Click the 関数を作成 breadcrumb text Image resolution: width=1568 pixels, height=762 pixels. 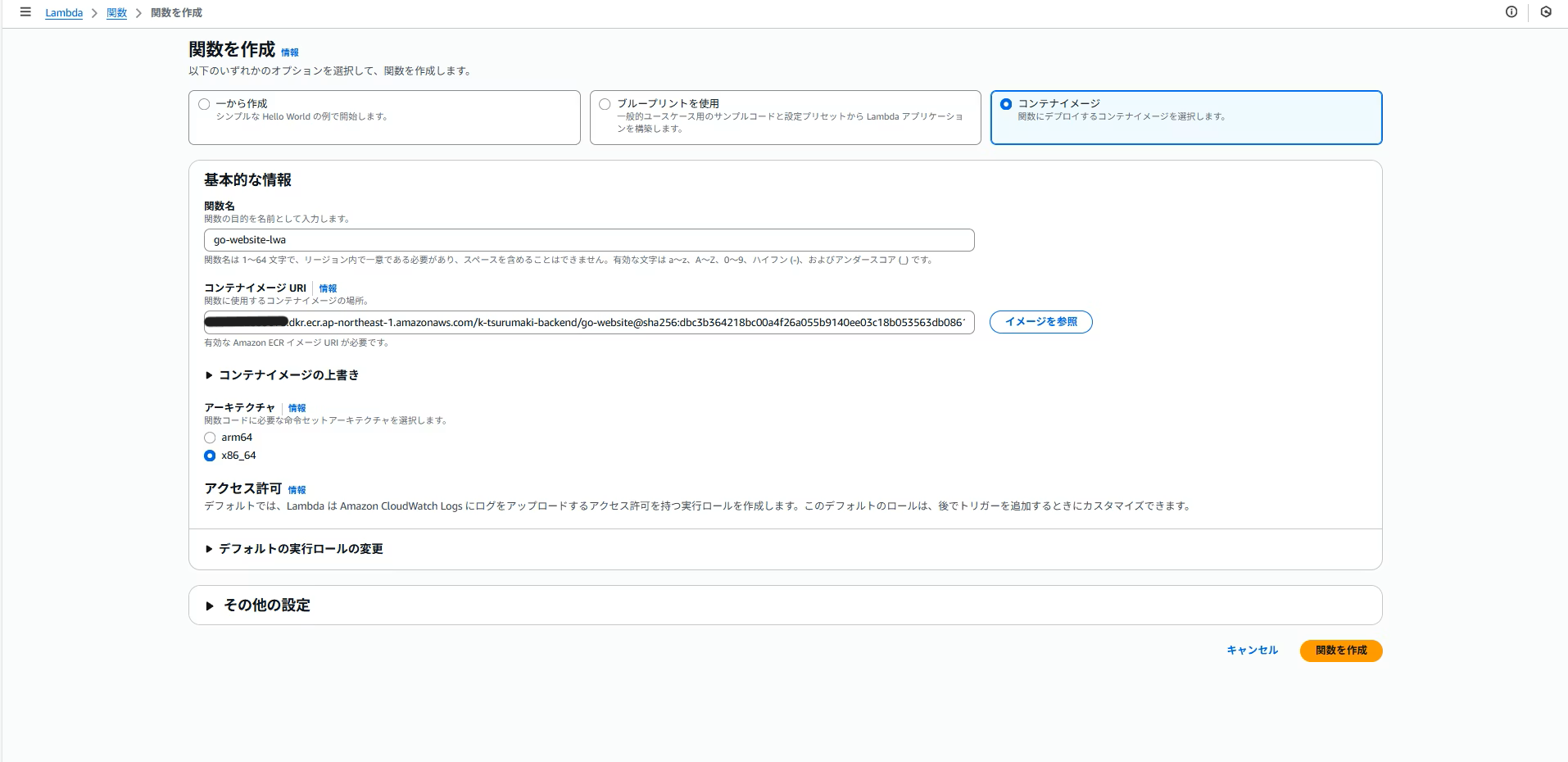point(176,13)
